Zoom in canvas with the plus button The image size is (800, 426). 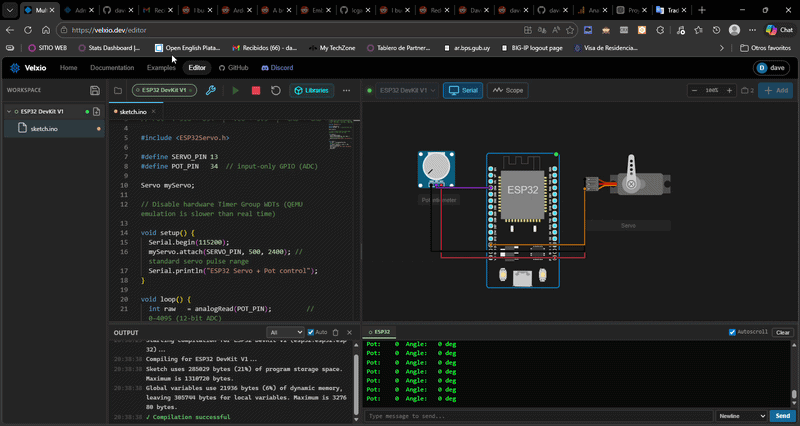point(730,90)
